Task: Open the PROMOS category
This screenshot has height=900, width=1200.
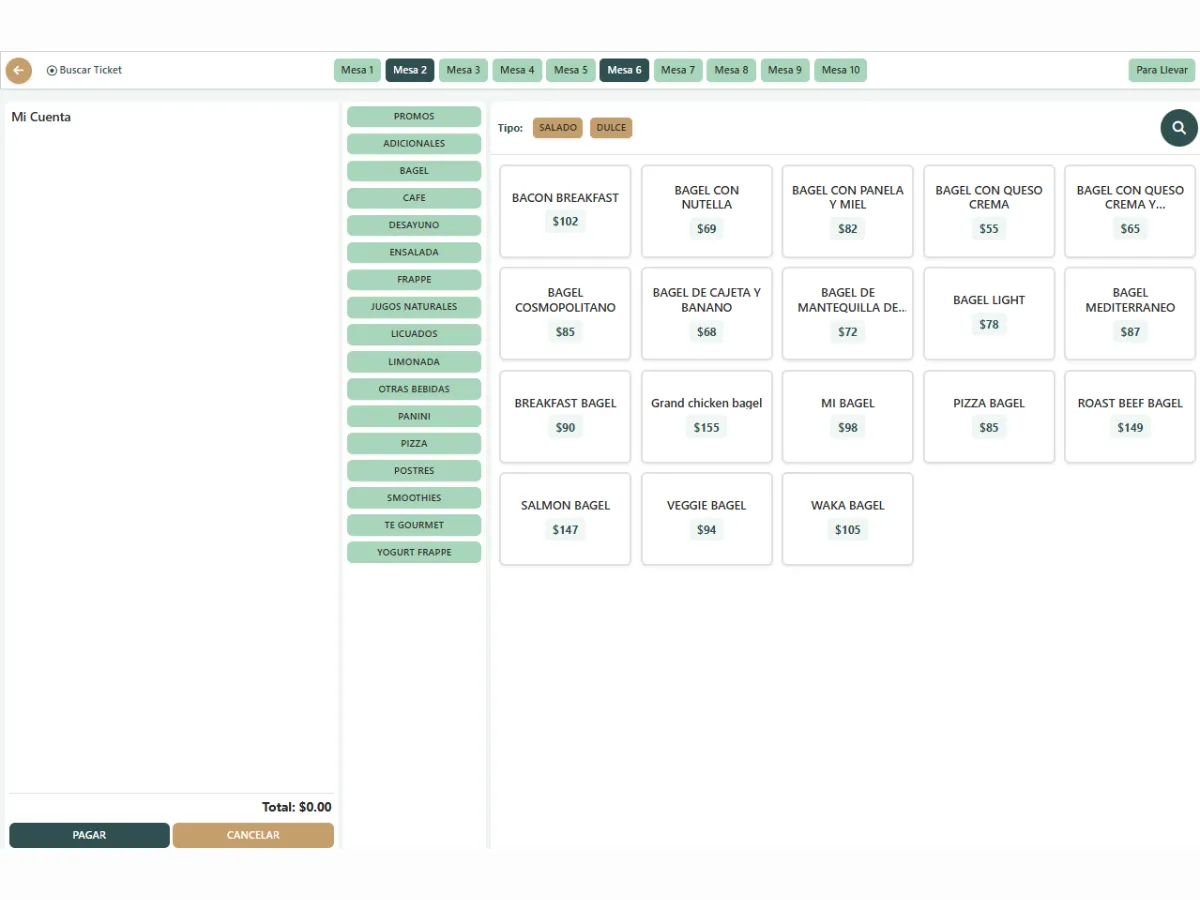Action: 414,117
